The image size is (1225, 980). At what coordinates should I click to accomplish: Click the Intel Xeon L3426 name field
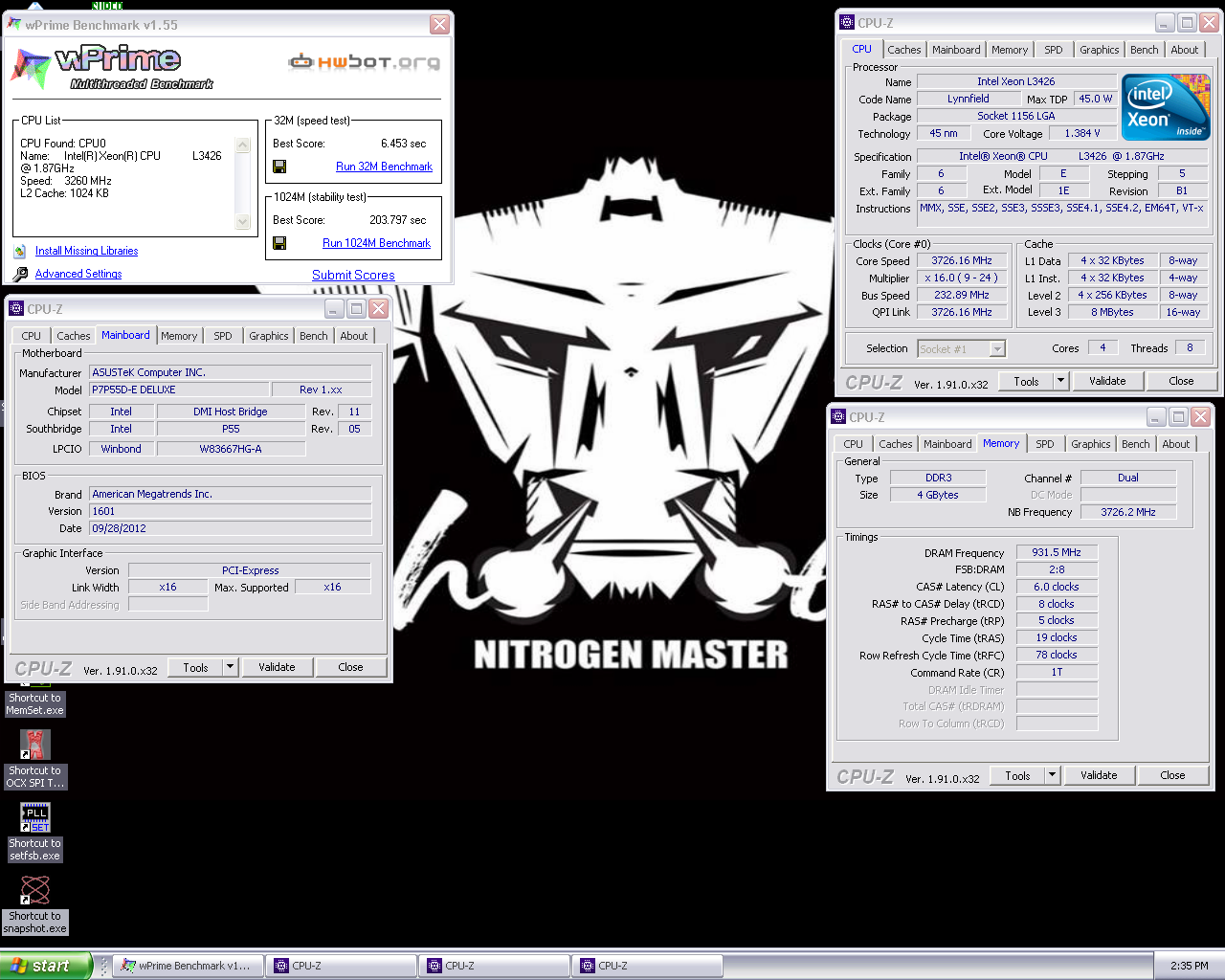[x=1015, y=81]
